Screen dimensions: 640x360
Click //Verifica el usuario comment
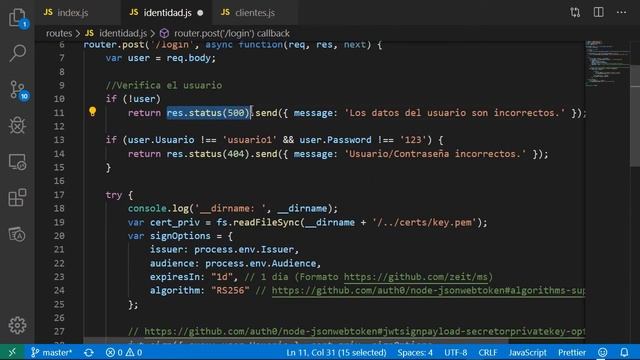pyautogui.click(x=164, y=85)
